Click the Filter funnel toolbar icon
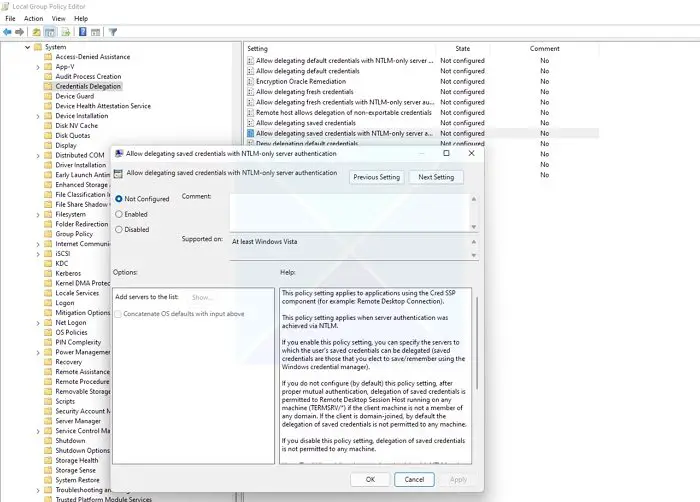The image size is (700, 502). click(x=113, y=32)
